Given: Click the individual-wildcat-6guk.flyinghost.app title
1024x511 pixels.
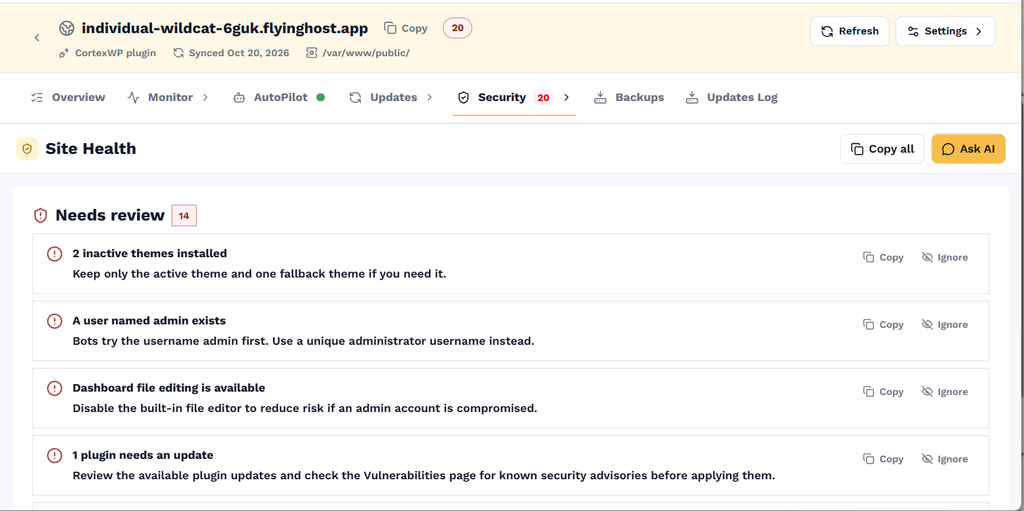Looking at the screenshot, I should [225, 29].
